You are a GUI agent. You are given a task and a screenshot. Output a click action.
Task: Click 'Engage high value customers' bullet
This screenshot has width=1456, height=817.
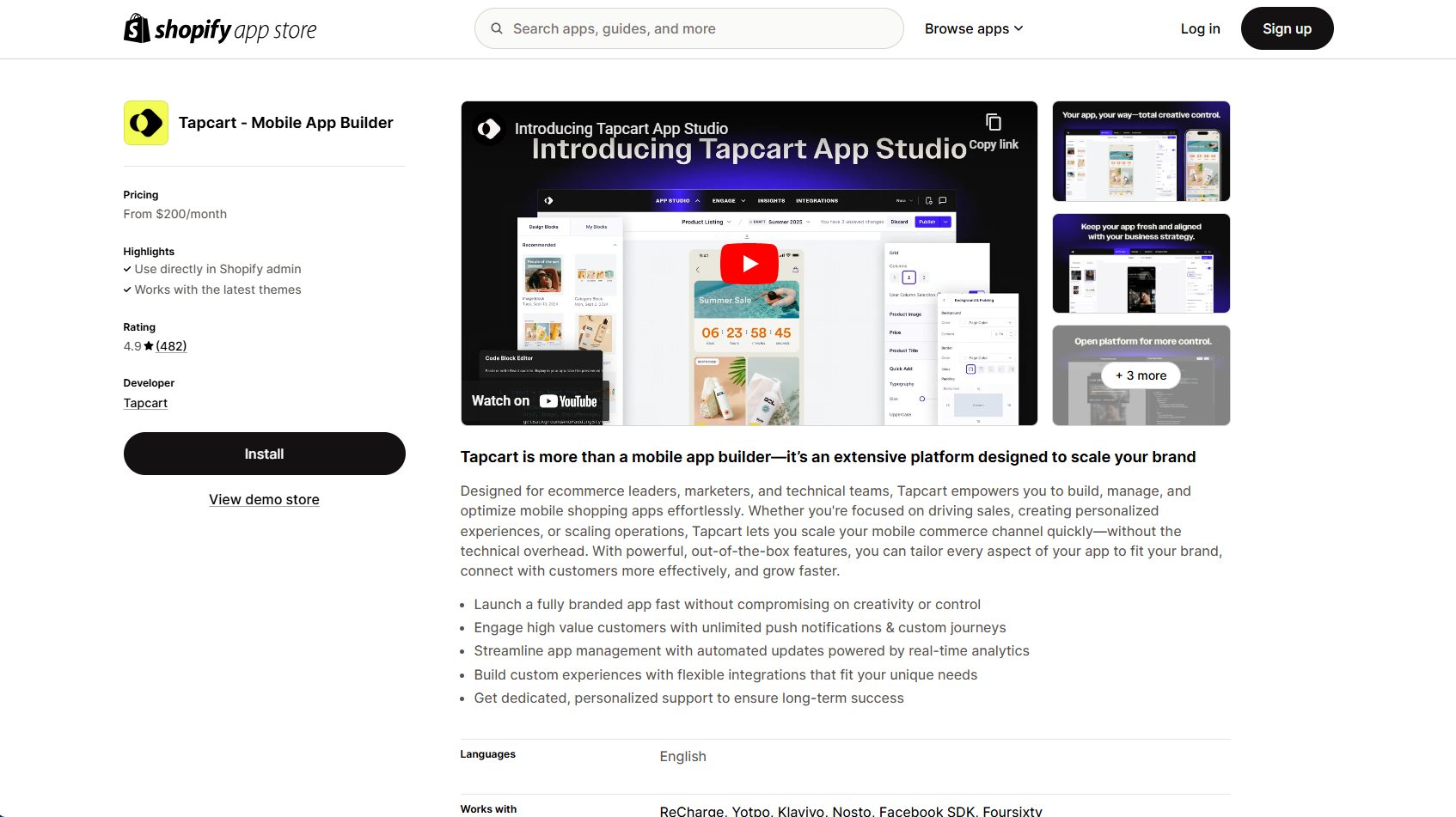tap(740, 628)
